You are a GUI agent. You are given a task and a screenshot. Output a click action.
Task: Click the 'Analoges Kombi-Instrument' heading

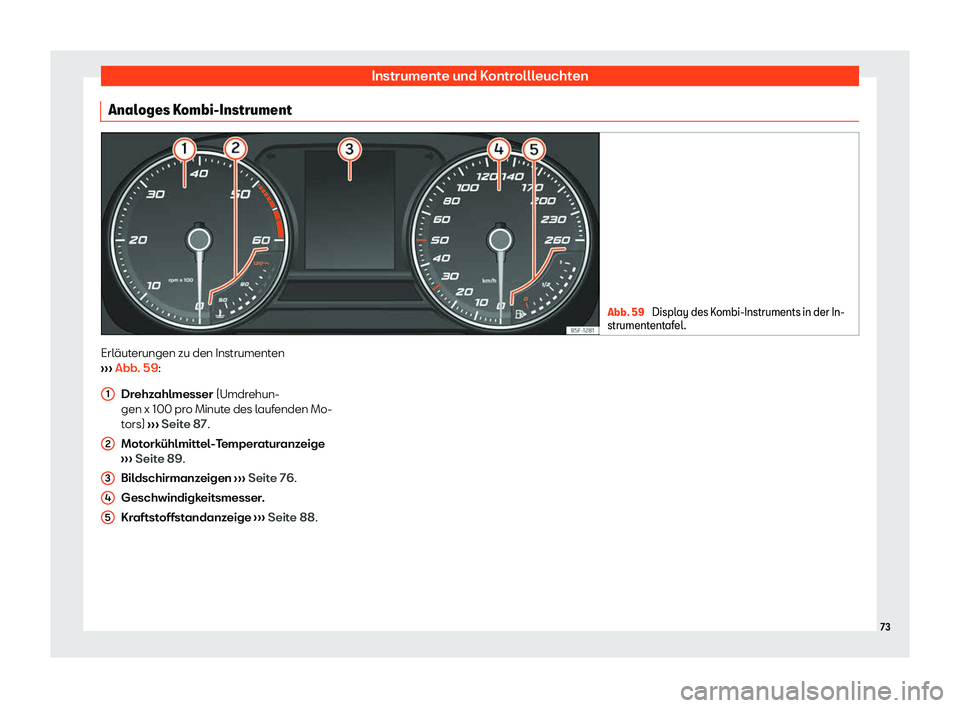tap(200, 110)
